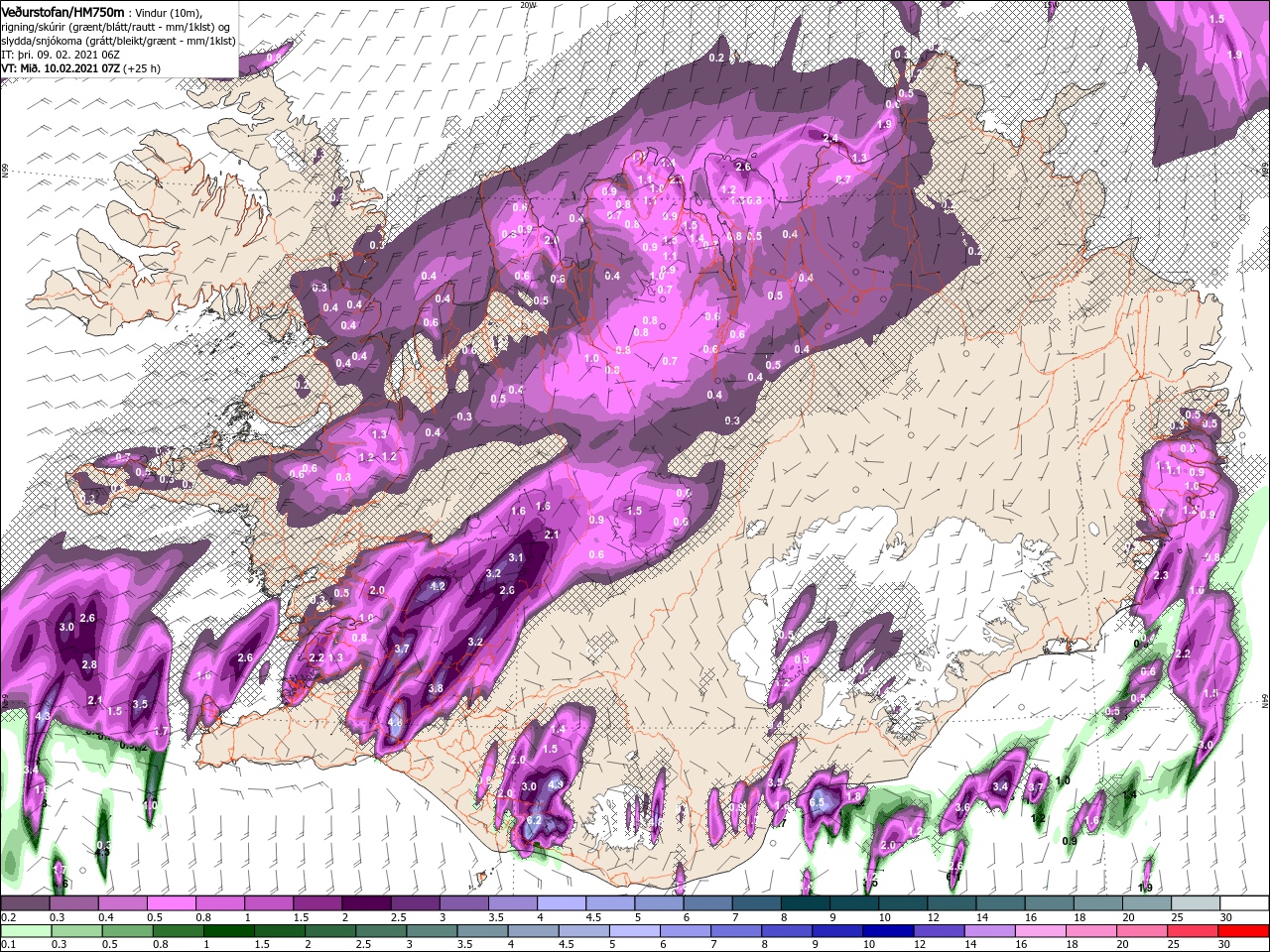Click the 'Vindur (10m)' label in header
Viewport: 1270px width, 952px height.
(169, 12)
